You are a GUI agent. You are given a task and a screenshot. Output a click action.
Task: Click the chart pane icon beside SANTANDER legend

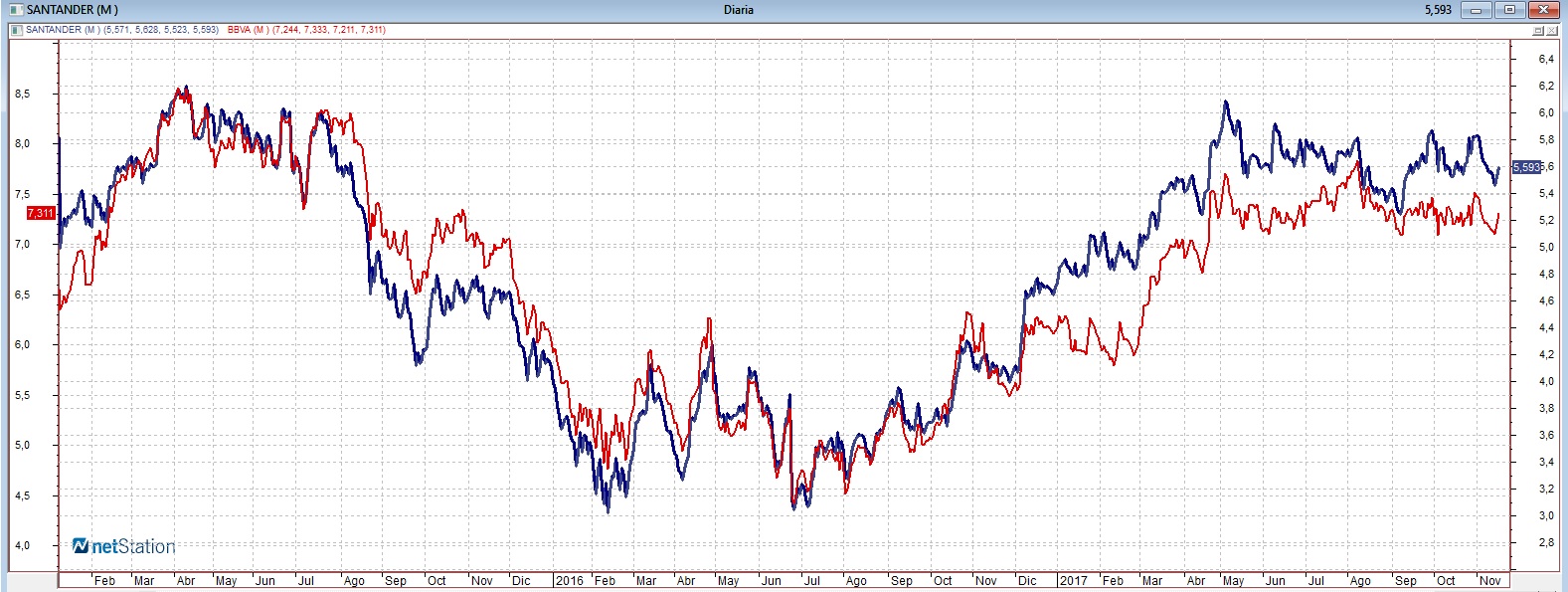tap(17, 30)
